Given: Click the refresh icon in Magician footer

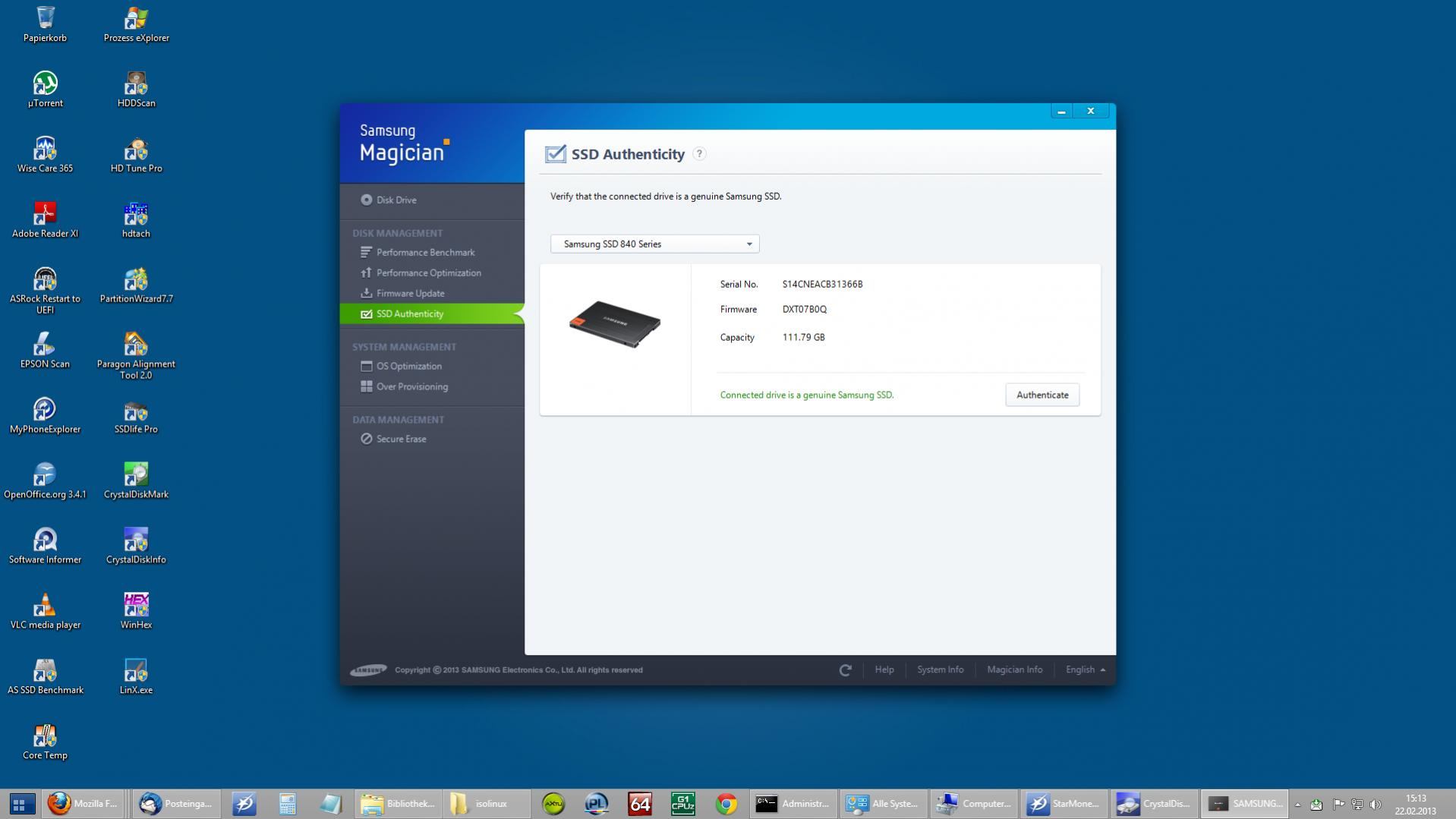Looking at the screenshot, I should [x=845, y=669].
